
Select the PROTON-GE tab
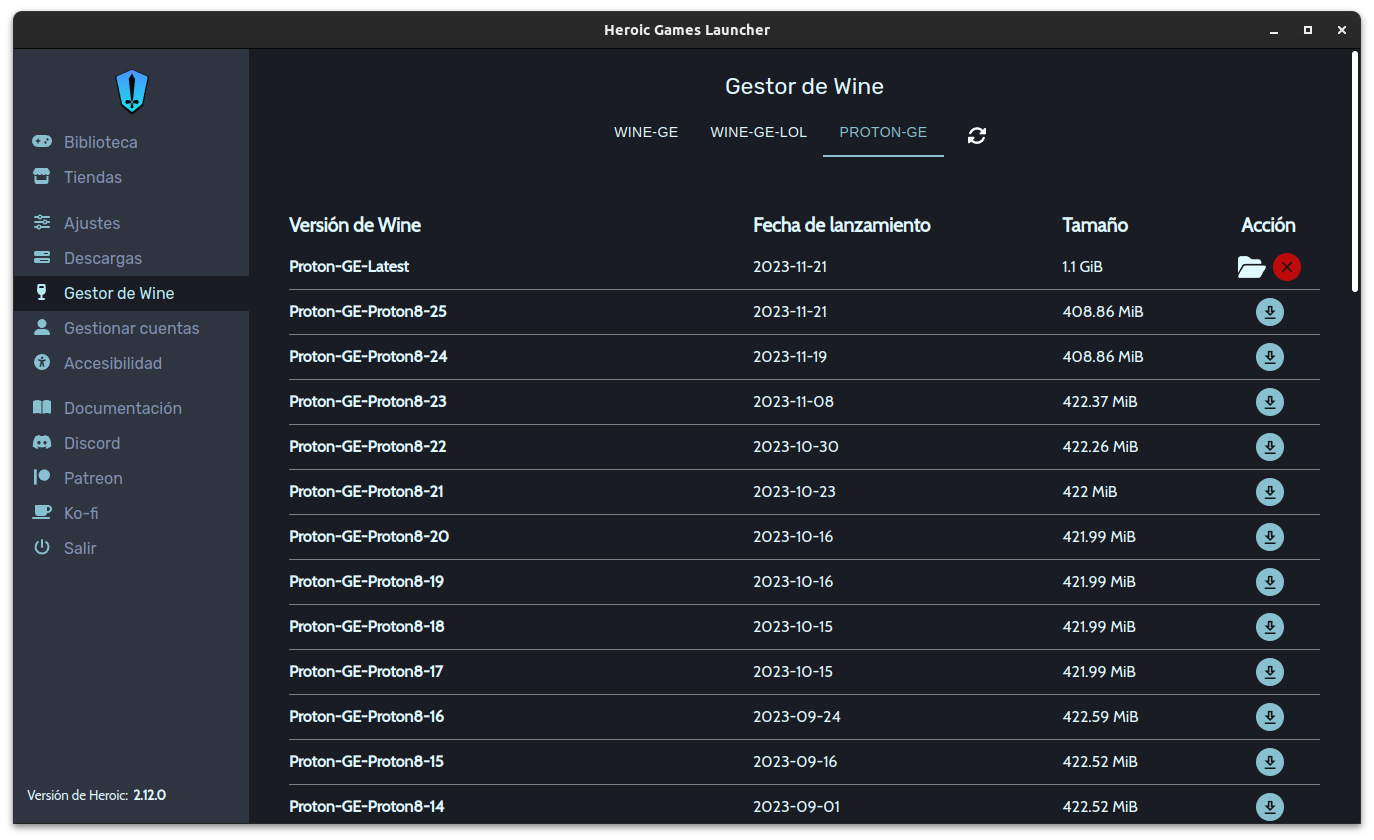pyautogui.click(x=883, y=132)
